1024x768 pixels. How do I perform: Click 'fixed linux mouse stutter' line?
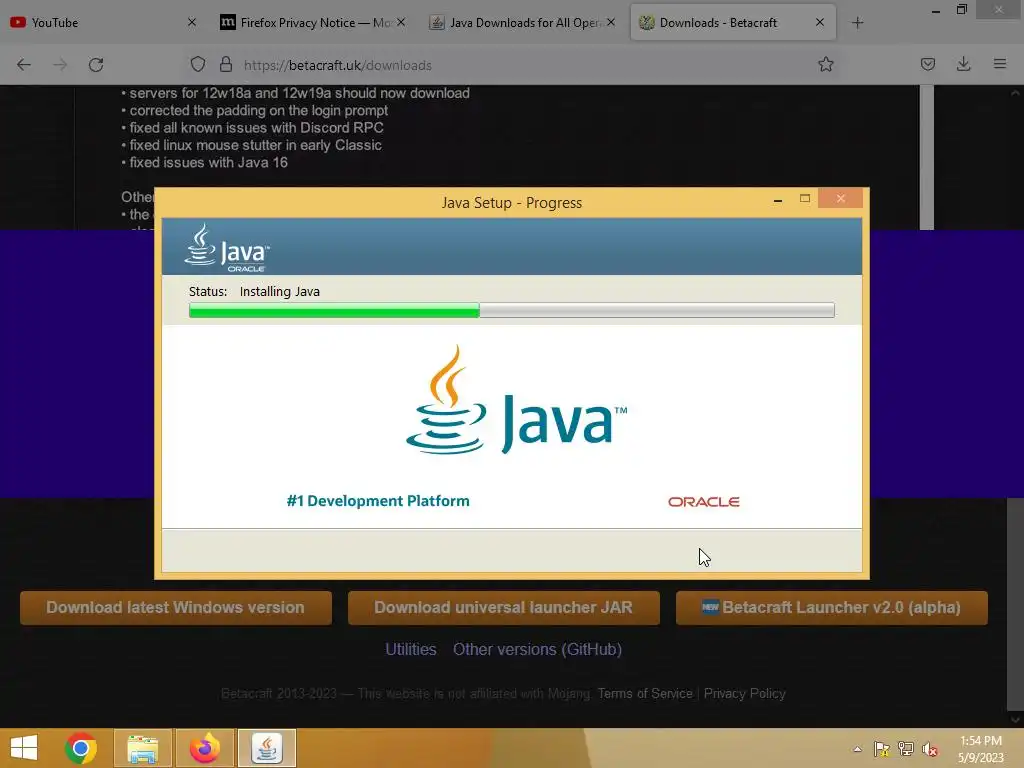click(x=255, y=145)
